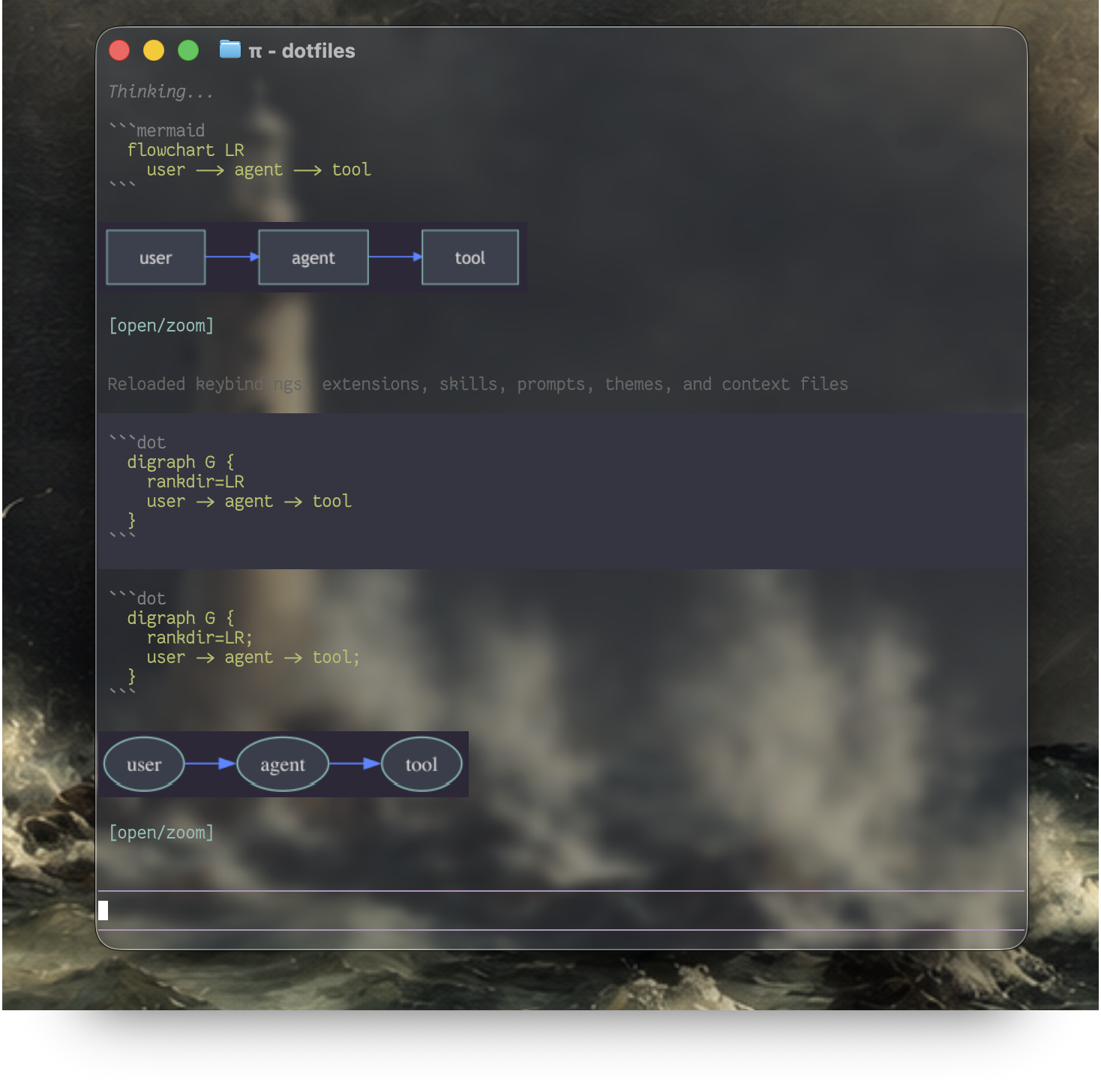This screenshot has width=1101, height=1092.
Task: Click the 'agent' ellipse node in dot graph
Action: 283,764
